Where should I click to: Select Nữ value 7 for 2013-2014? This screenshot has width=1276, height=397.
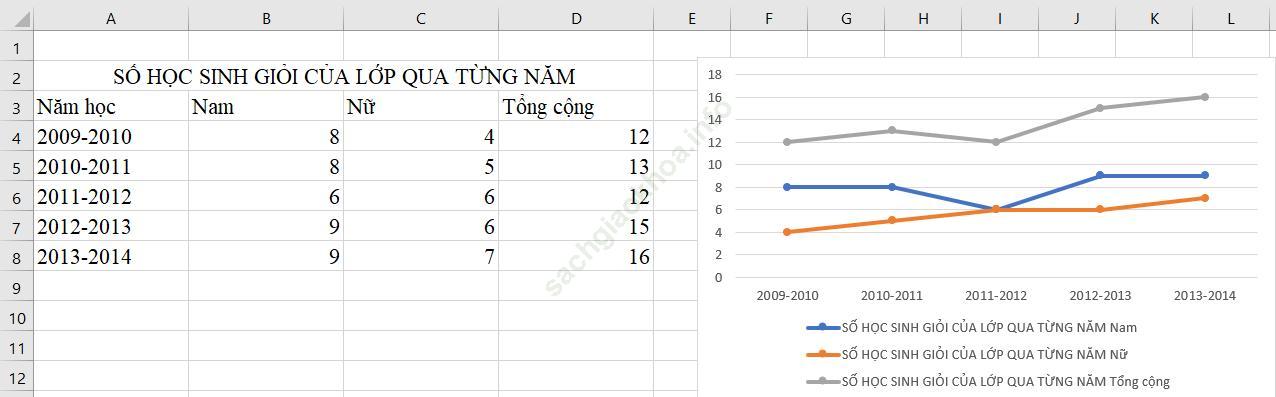420,256
